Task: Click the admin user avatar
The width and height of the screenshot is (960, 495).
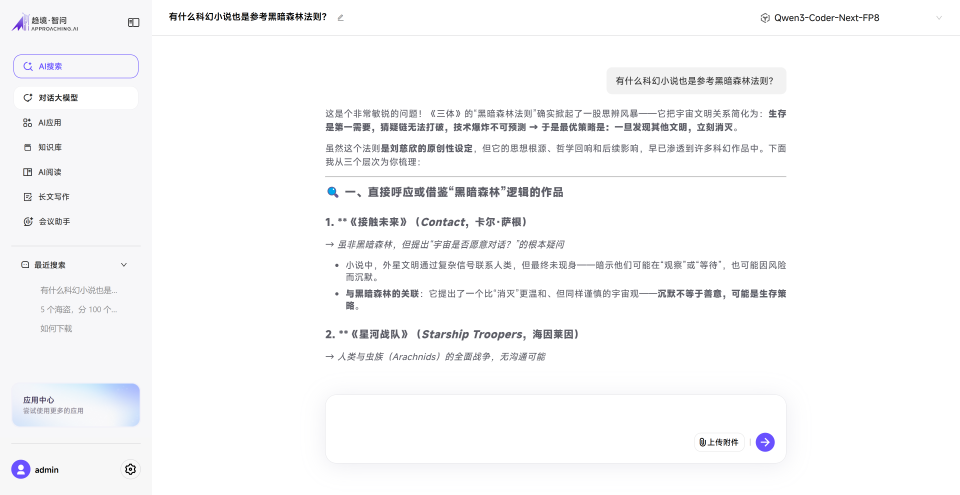Action: (x=21, y=470)
